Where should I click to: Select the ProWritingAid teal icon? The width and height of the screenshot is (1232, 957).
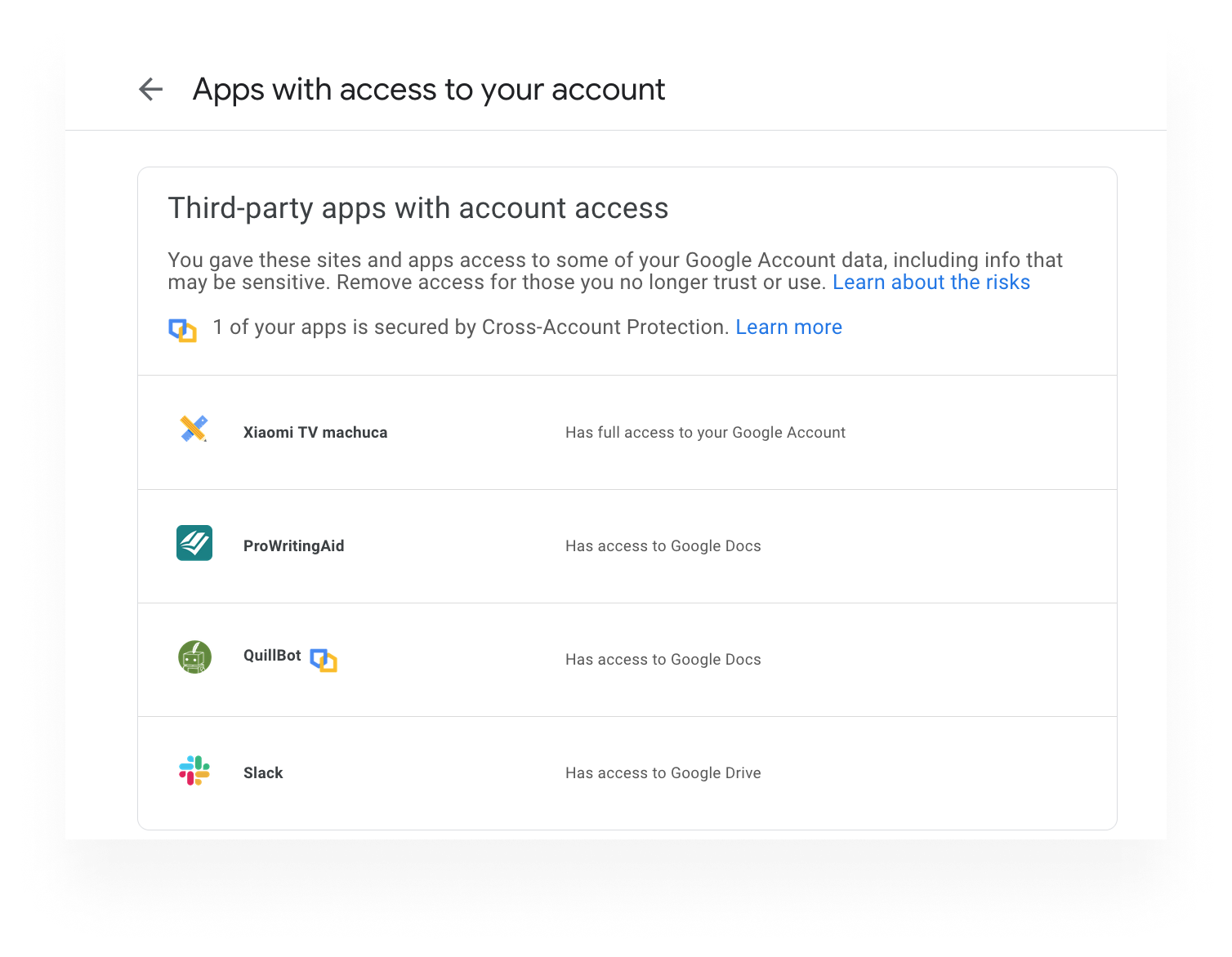click(x=194, y=542)
